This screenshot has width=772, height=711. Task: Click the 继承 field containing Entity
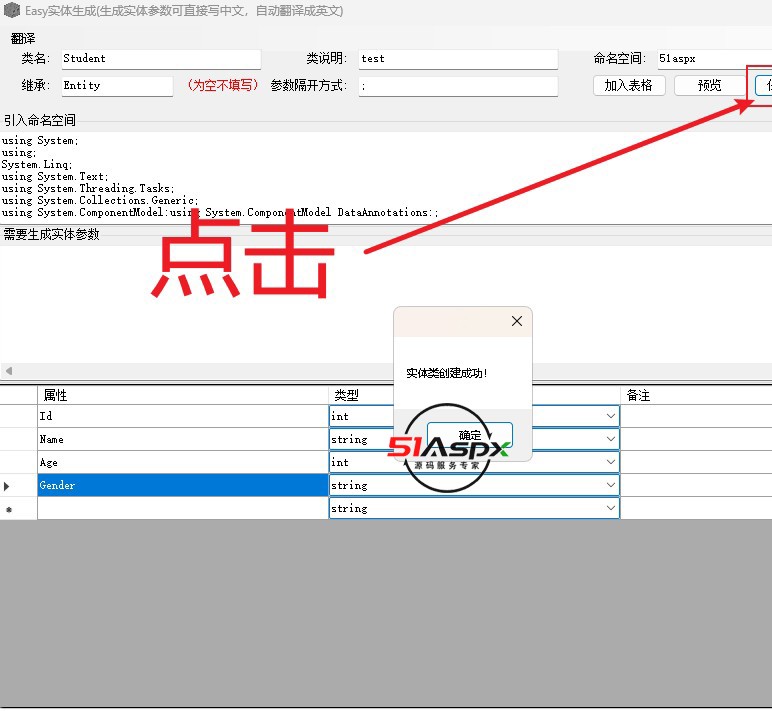click(116, 86)
